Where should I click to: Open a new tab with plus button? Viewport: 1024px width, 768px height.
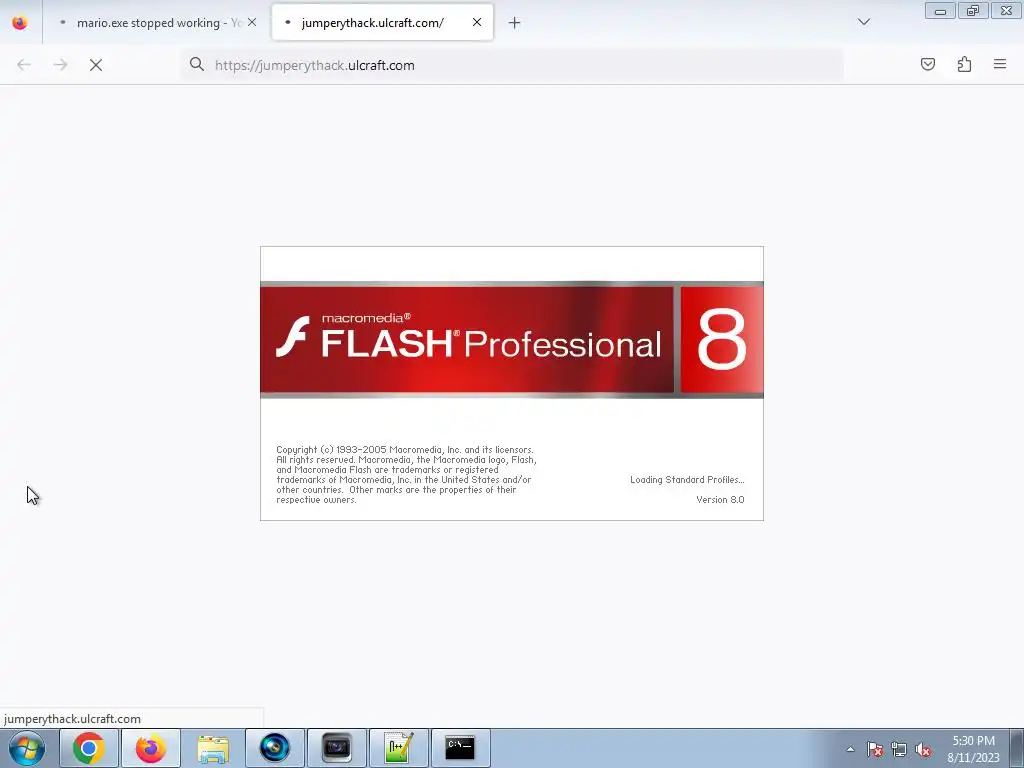pyautogui.click(x=515, y=23)
